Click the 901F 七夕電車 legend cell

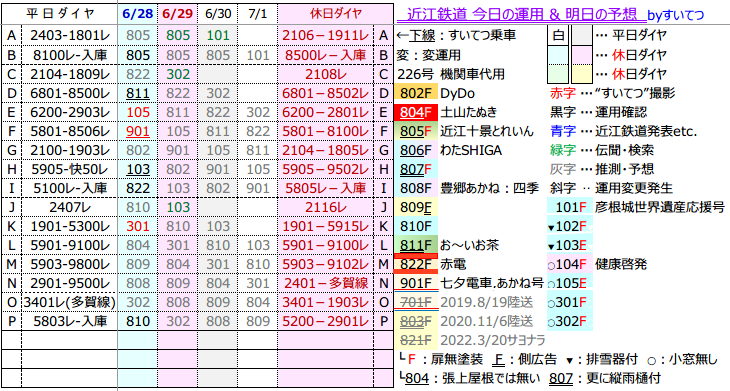[416, 283]
